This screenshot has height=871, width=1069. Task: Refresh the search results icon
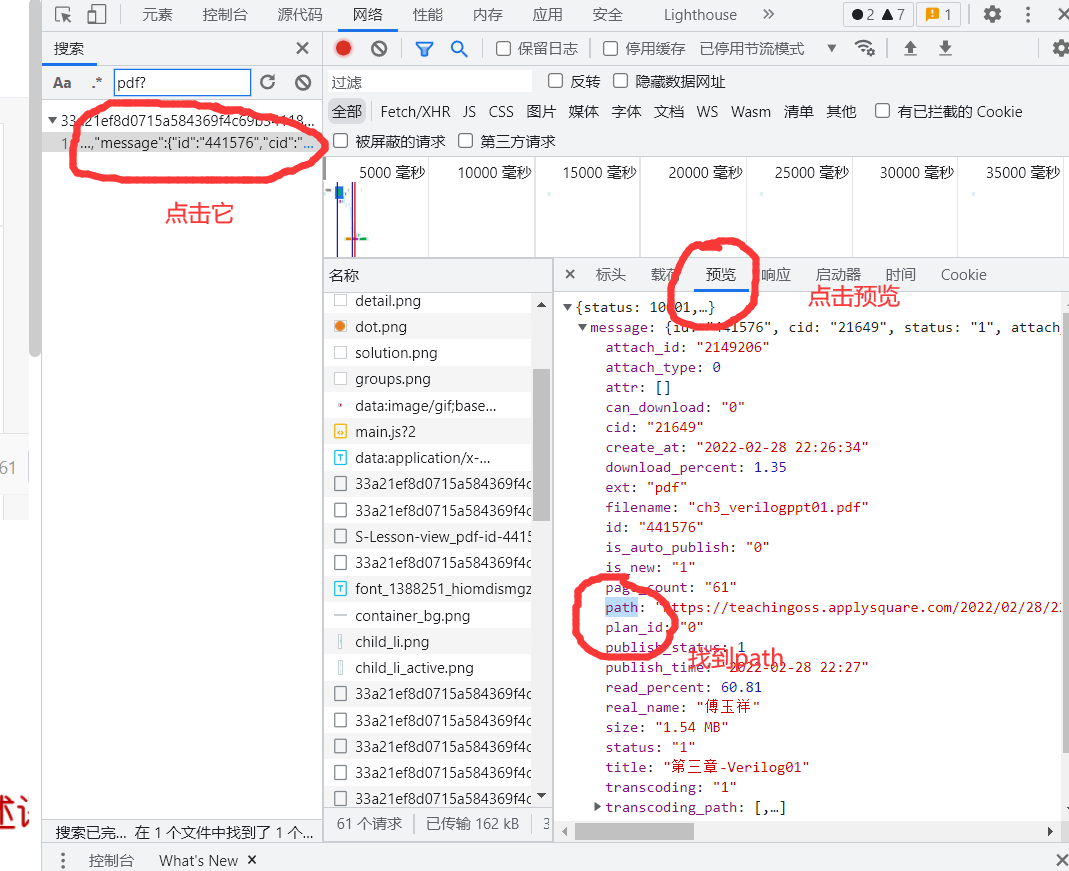268,82
